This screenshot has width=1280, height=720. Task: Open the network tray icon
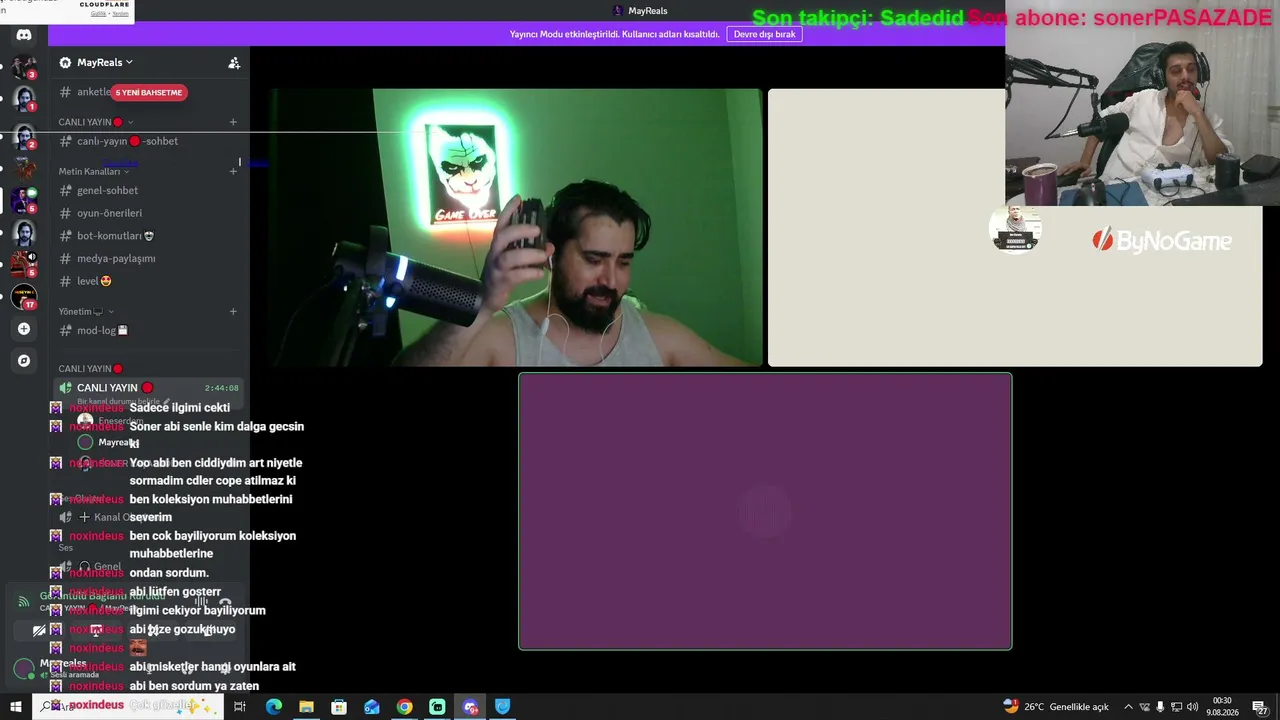(1176, 707)
